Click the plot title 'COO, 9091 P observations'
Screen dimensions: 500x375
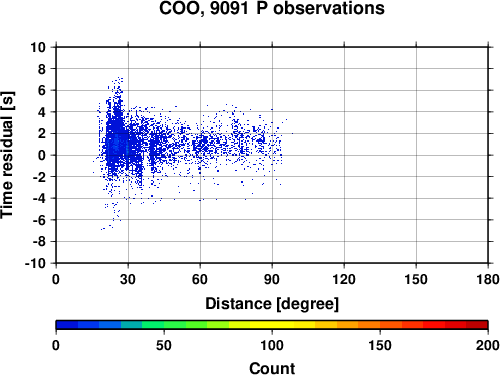coord(272,8)
